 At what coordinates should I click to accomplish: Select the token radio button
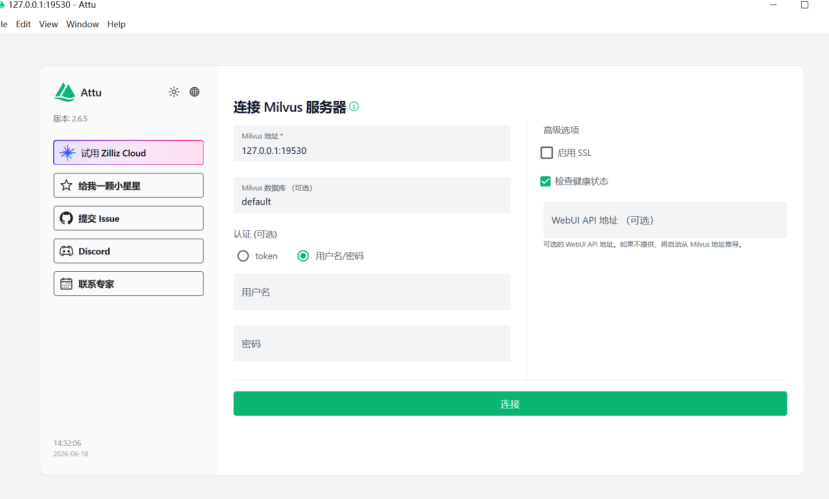(243, 256)
